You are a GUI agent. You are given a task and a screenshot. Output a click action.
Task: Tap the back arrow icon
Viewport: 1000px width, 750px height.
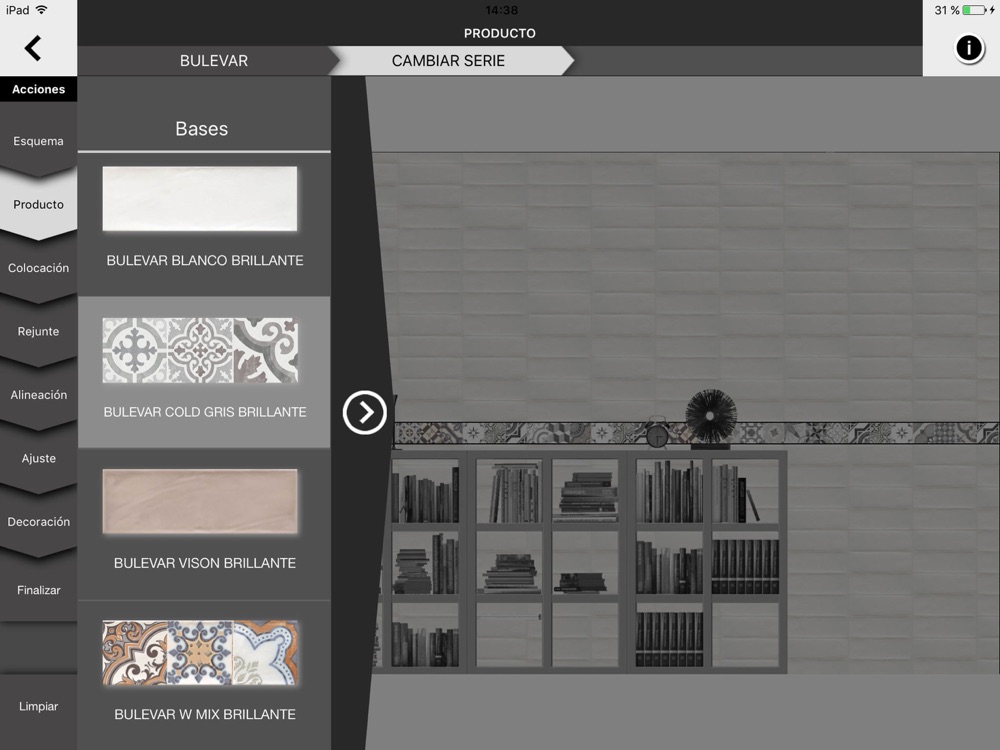pos(33,48)
